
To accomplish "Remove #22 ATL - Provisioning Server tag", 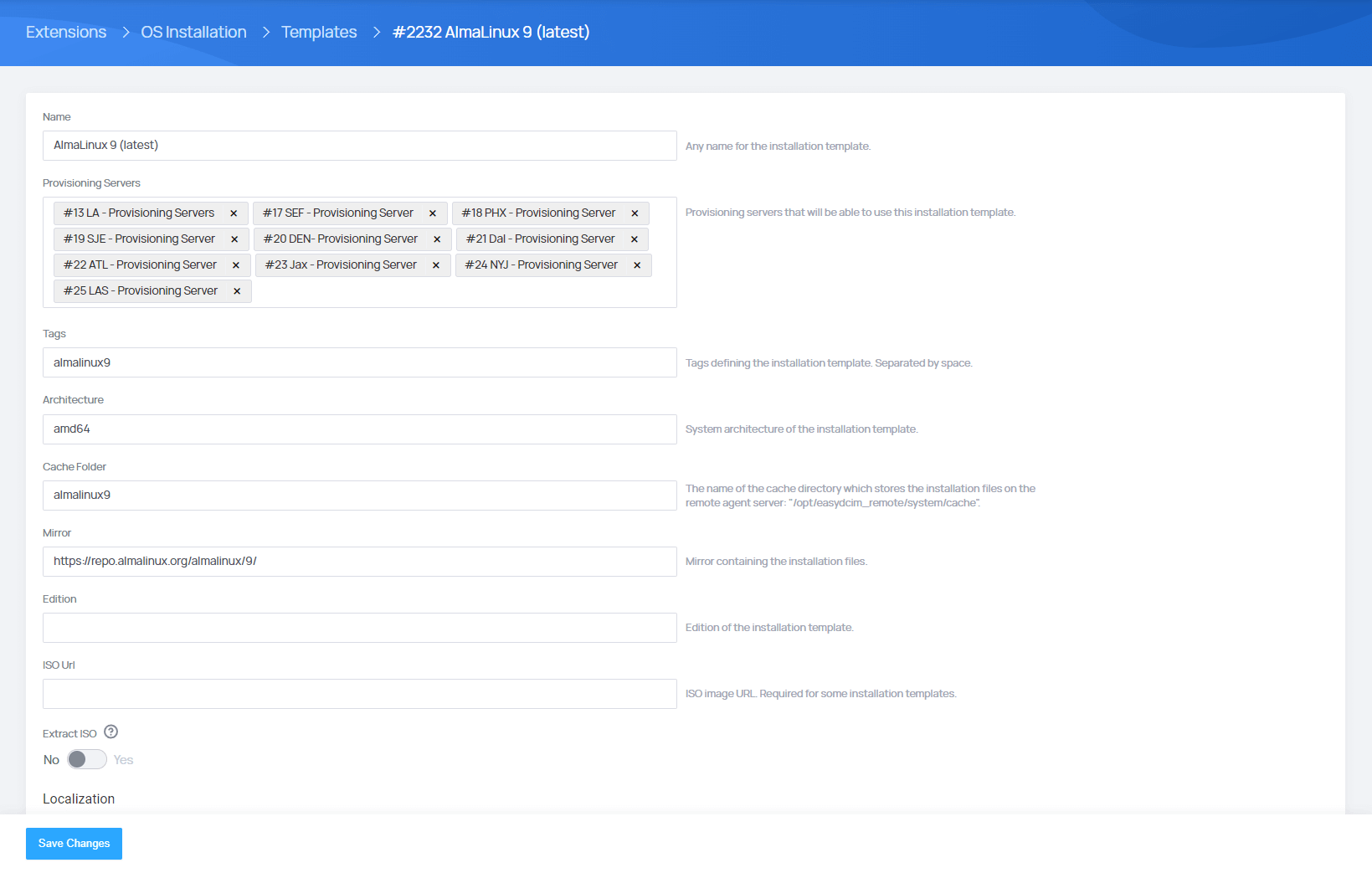I will coord(236,265).
